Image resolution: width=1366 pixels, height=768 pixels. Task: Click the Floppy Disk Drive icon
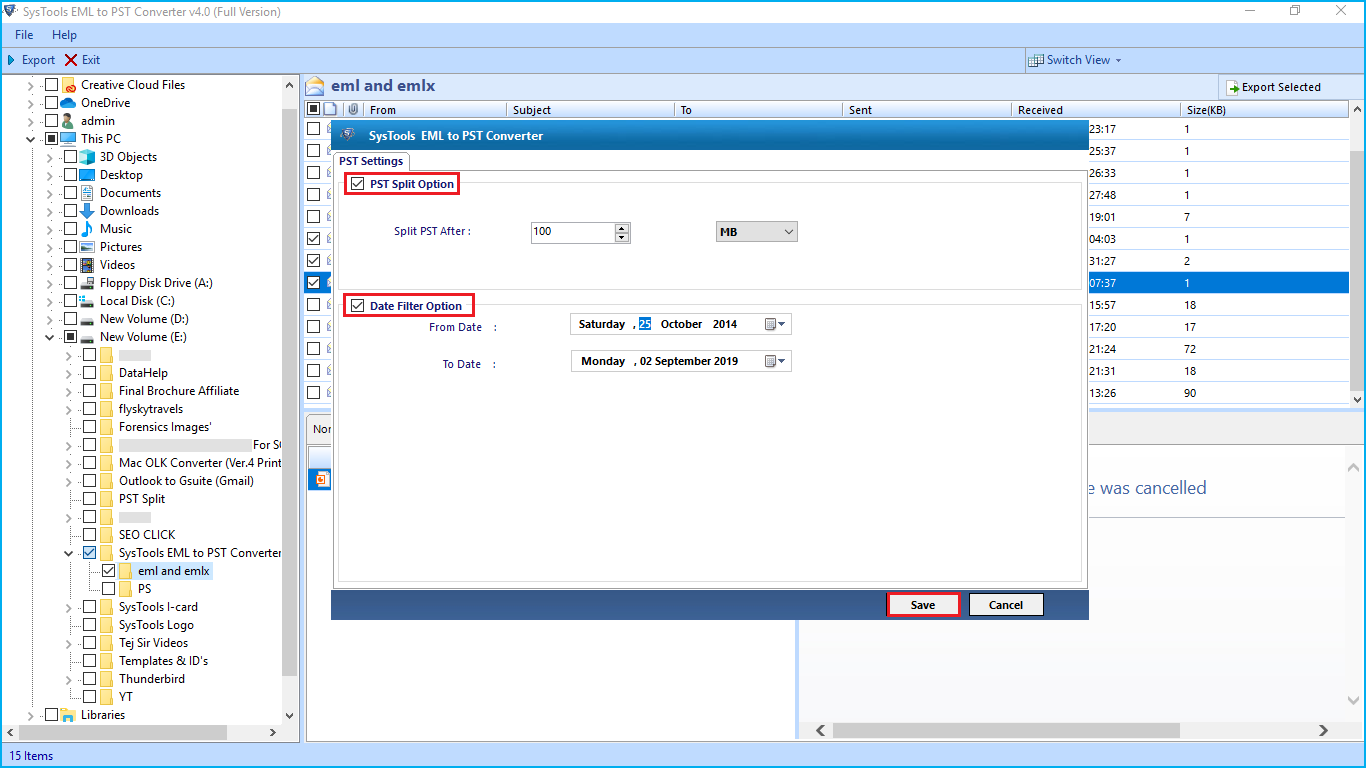[88, 283]
